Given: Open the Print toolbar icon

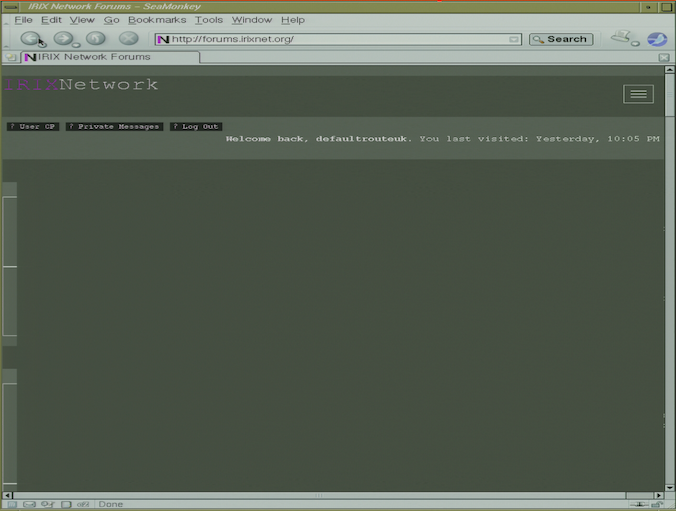Looking at the screenshot, I should (621, 37).
